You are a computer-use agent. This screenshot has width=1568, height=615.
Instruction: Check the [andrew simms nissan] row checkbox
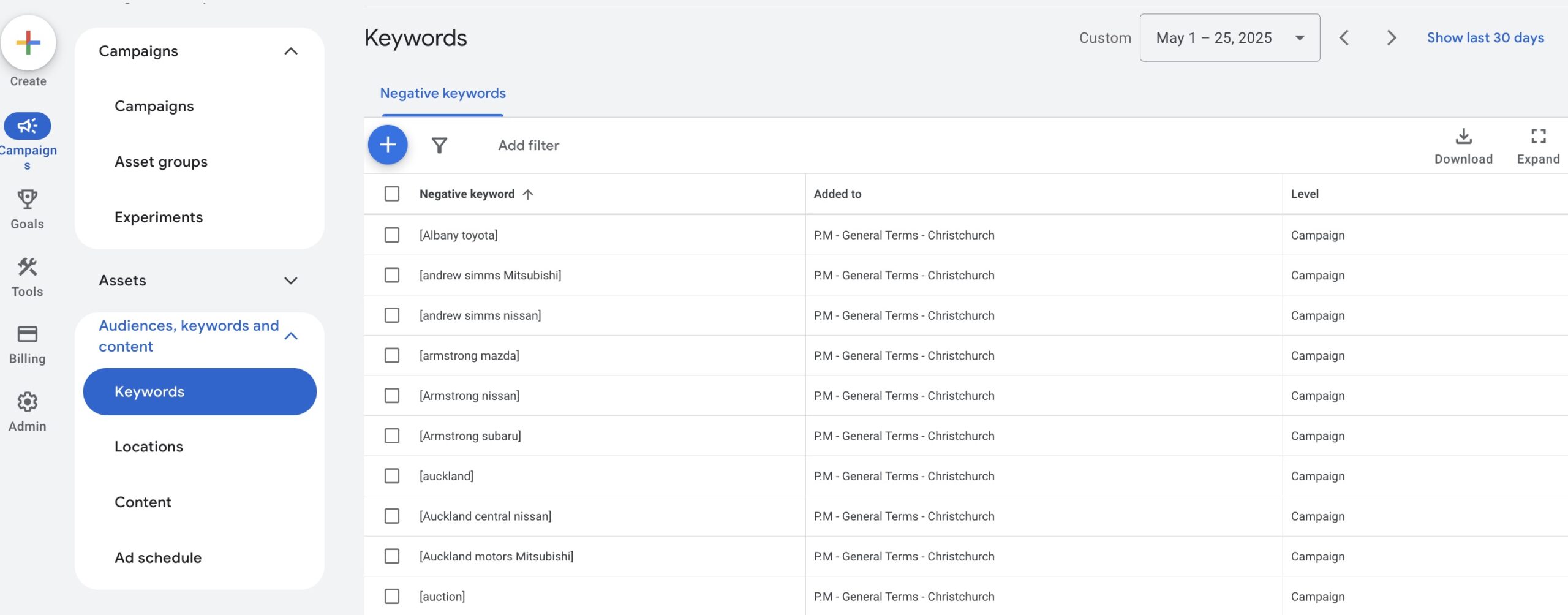point(392,315)
